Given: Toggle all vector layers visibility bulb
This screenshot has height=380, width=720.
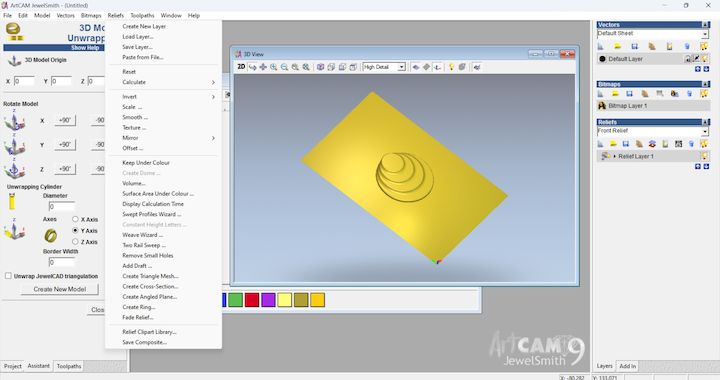Looking at the screenshot, I should tap(704, 46).
